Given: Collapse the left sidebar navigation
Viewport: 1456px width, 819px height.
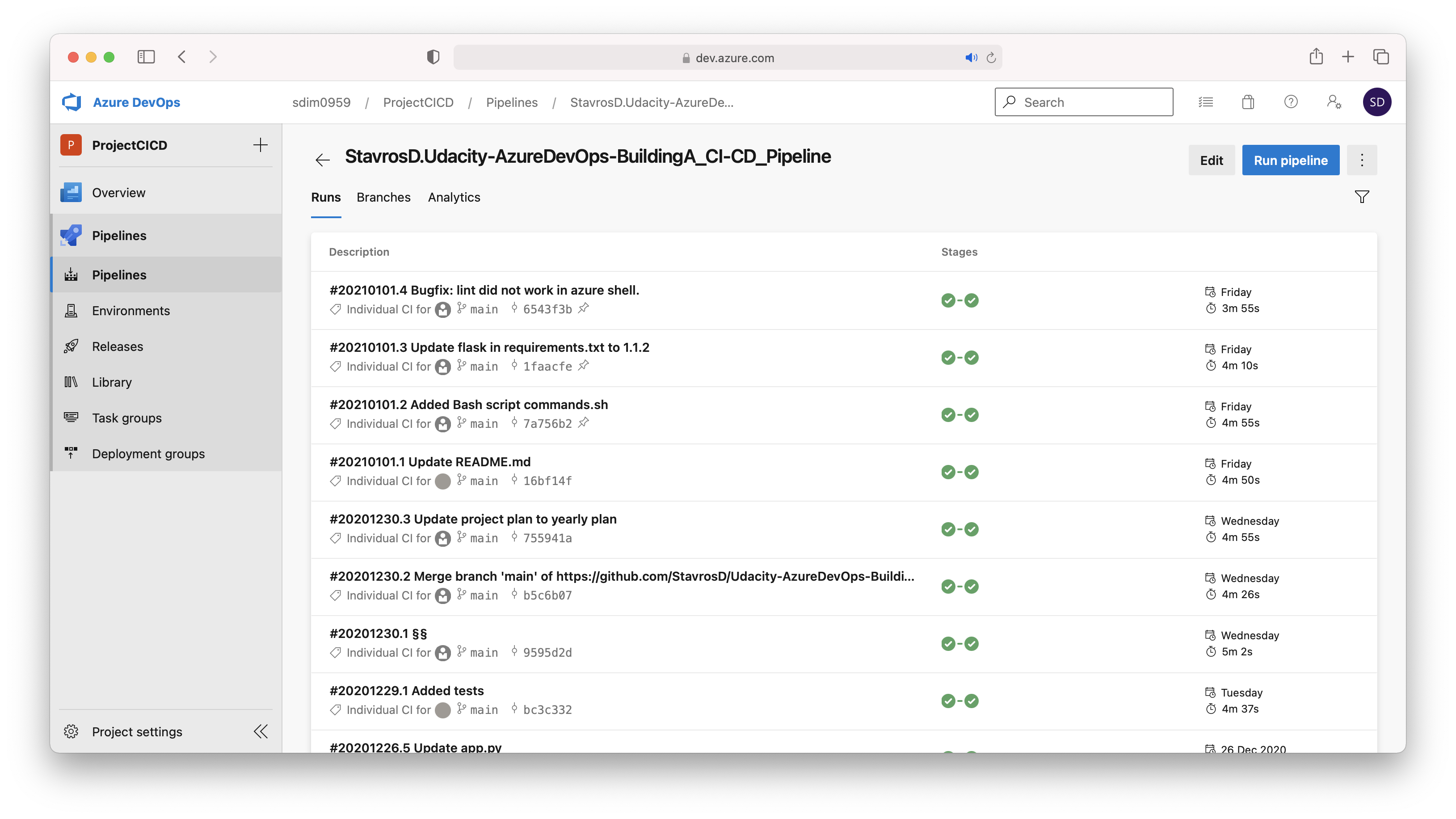Looking at the screenshot, I should click(x=261, y=731).
